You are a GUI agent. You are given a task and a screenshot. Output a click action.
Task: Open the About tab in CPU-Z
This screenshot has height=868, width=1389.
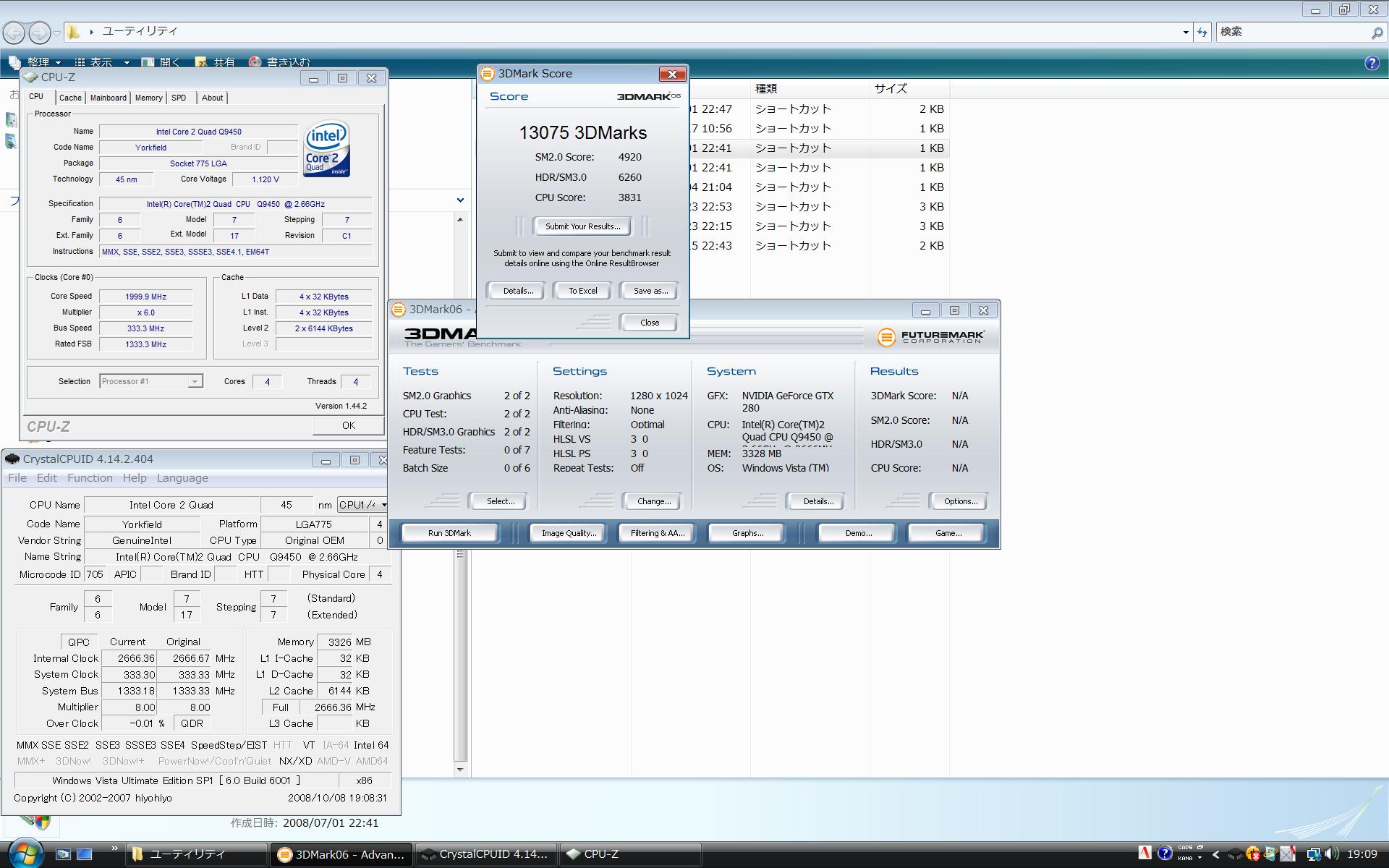pos(212,98)
